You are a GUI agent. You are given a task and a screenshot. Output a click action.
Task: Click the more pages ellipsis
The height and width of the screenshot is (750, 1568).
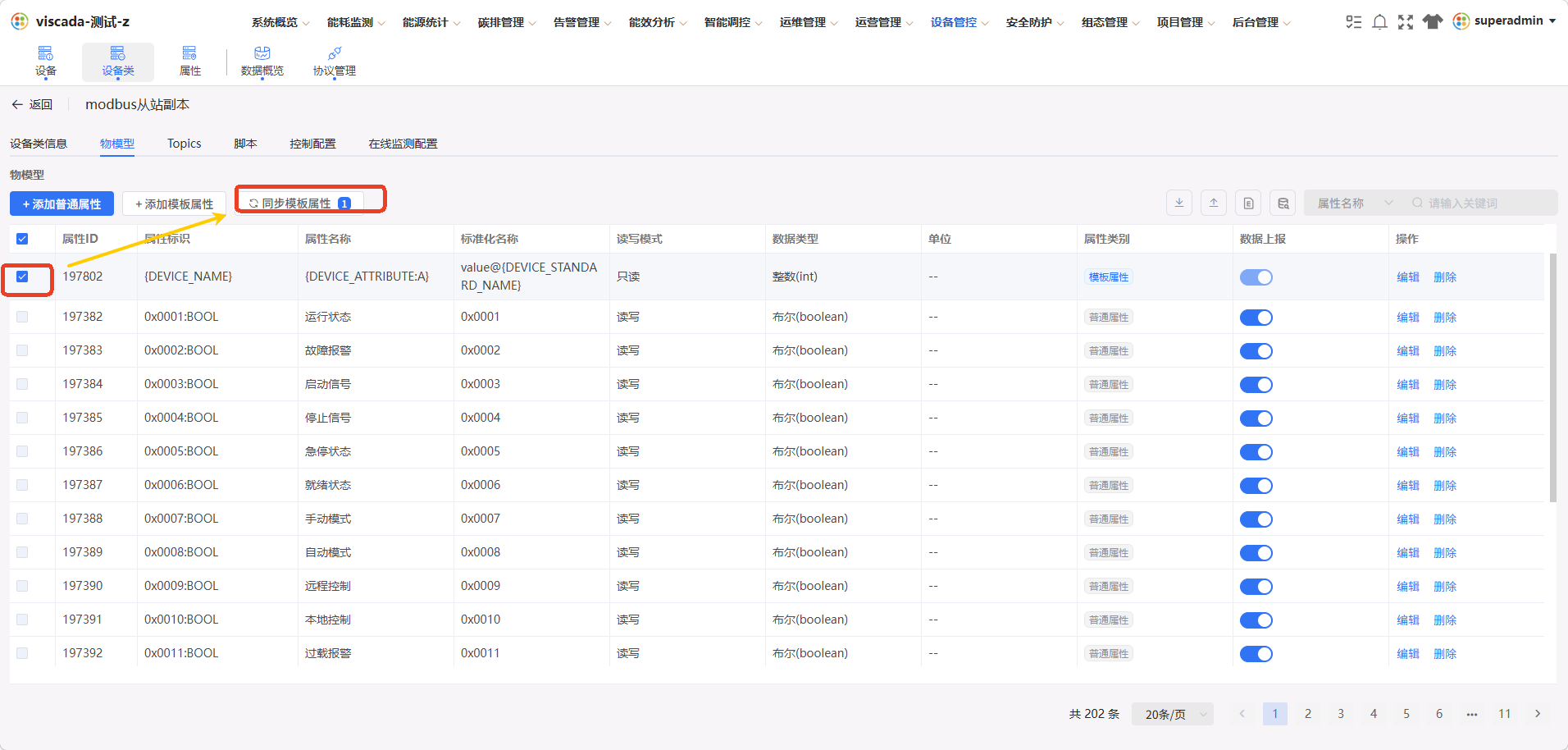[x=1472, y=714]
